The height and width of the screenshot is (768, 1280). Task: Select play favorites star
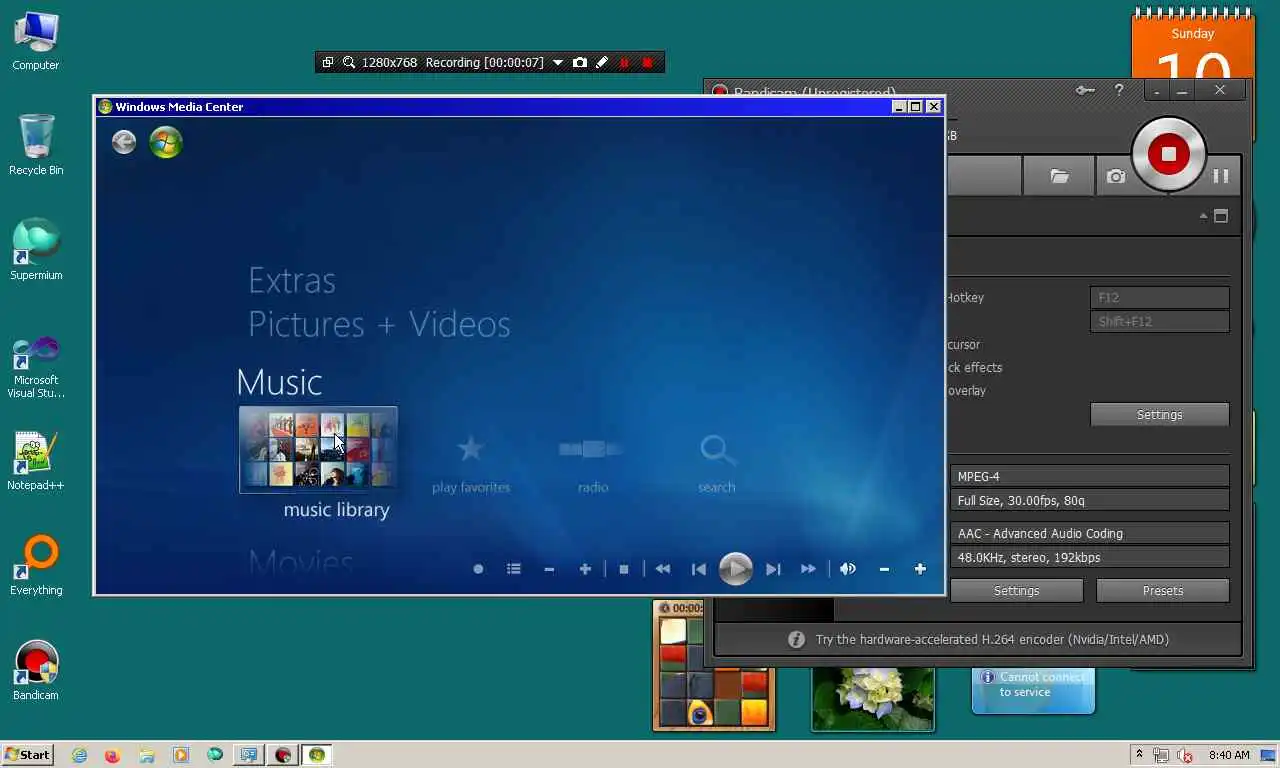(x=470, y=449)
